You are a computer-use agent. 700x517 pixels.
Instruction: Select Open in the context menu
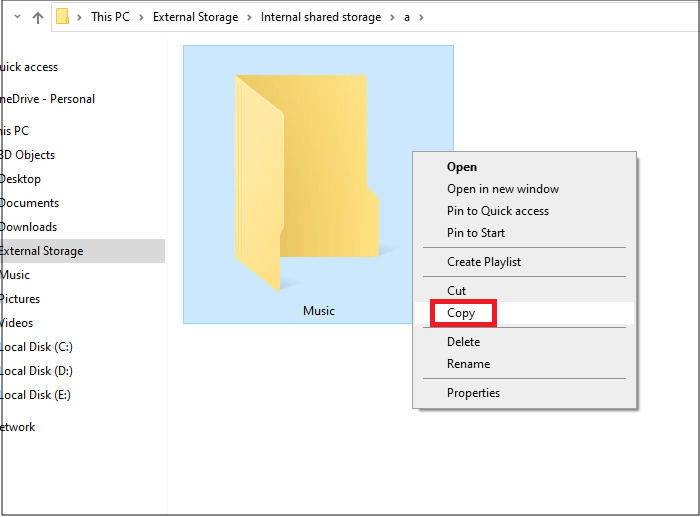(x=462, y=167)
